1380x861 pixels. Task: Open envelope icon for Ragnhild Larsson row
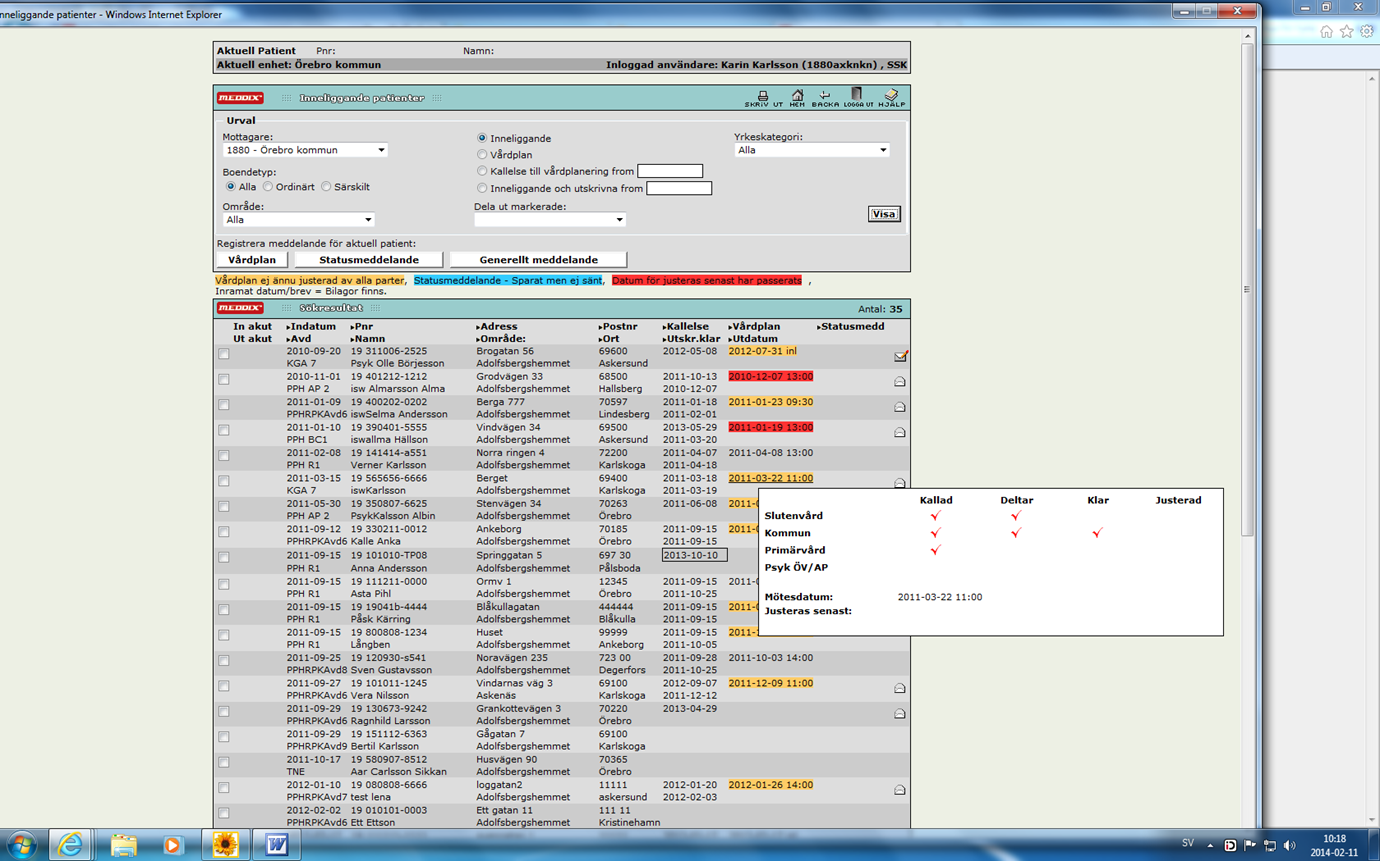tap(900, 713)
